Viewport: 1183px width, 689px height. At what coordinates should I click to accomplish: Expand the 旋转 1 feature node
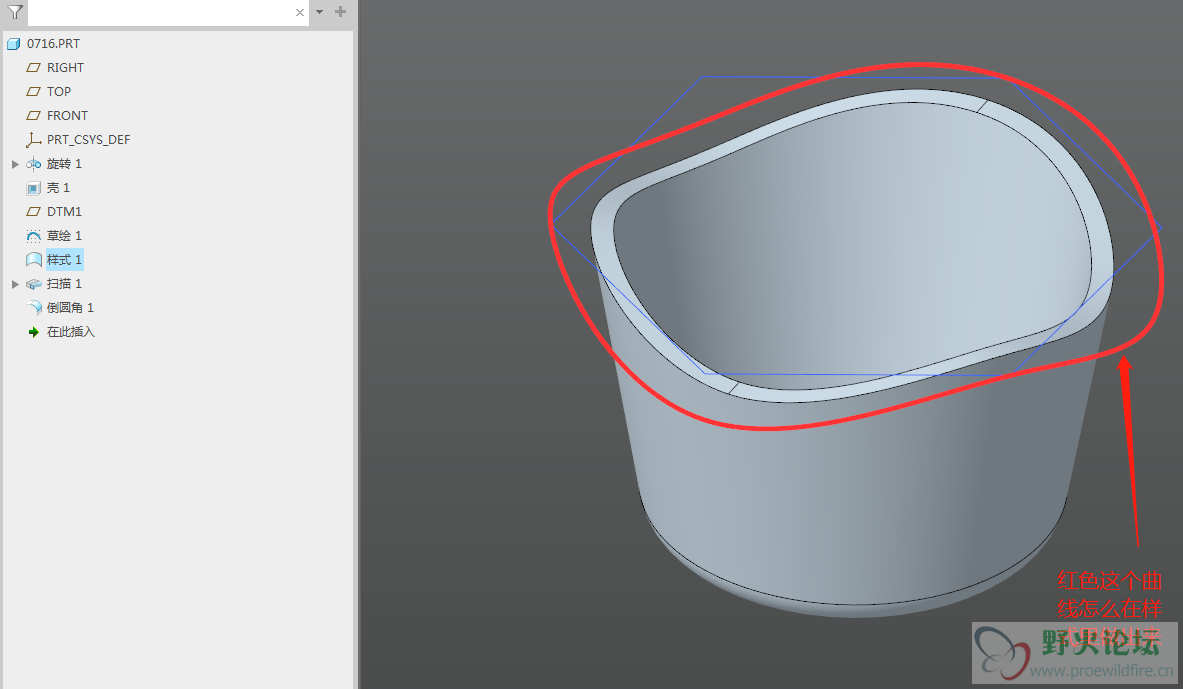coord(15,164)
